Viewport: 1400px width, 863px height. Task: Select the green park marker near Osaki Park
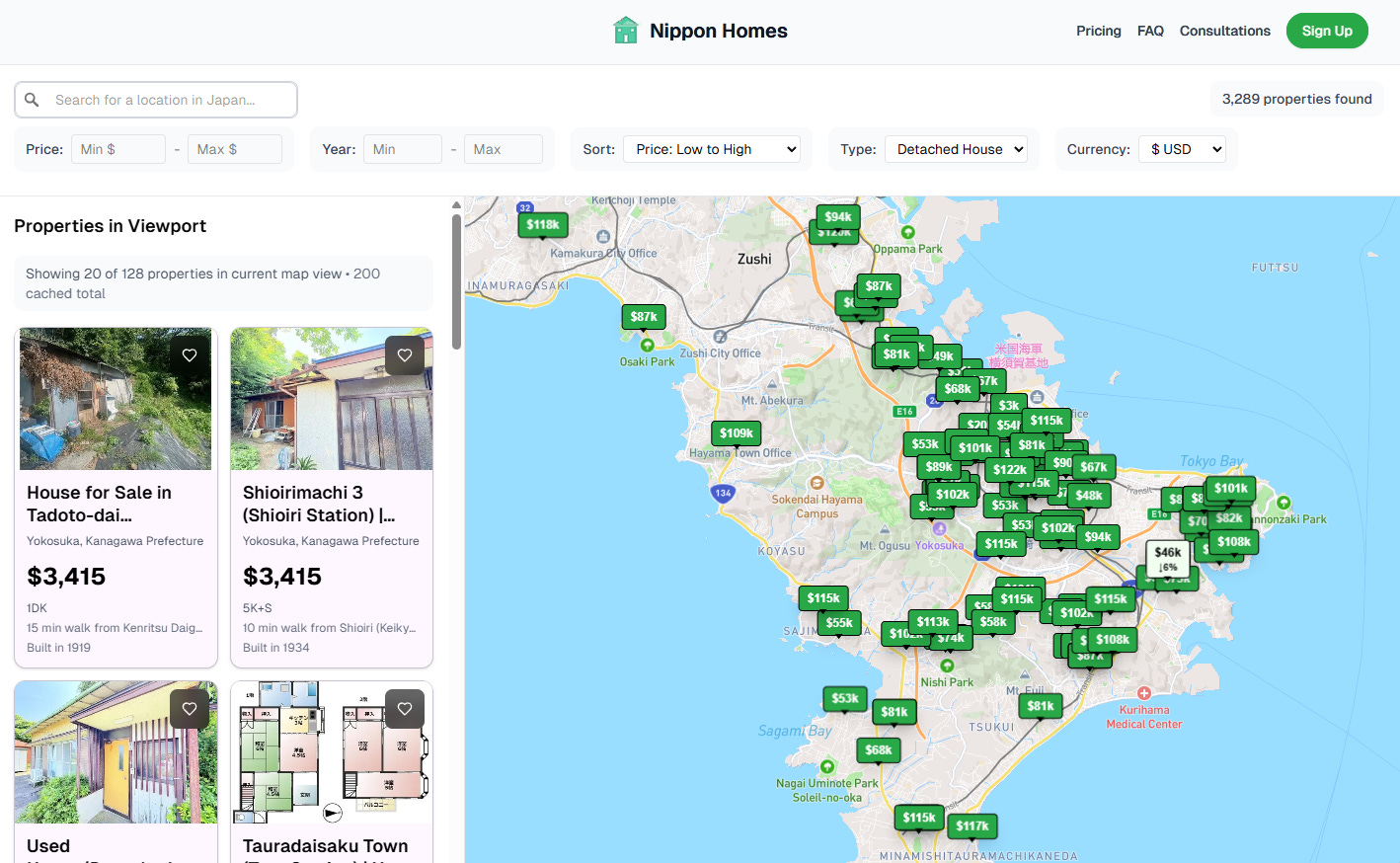click(647, 347)
